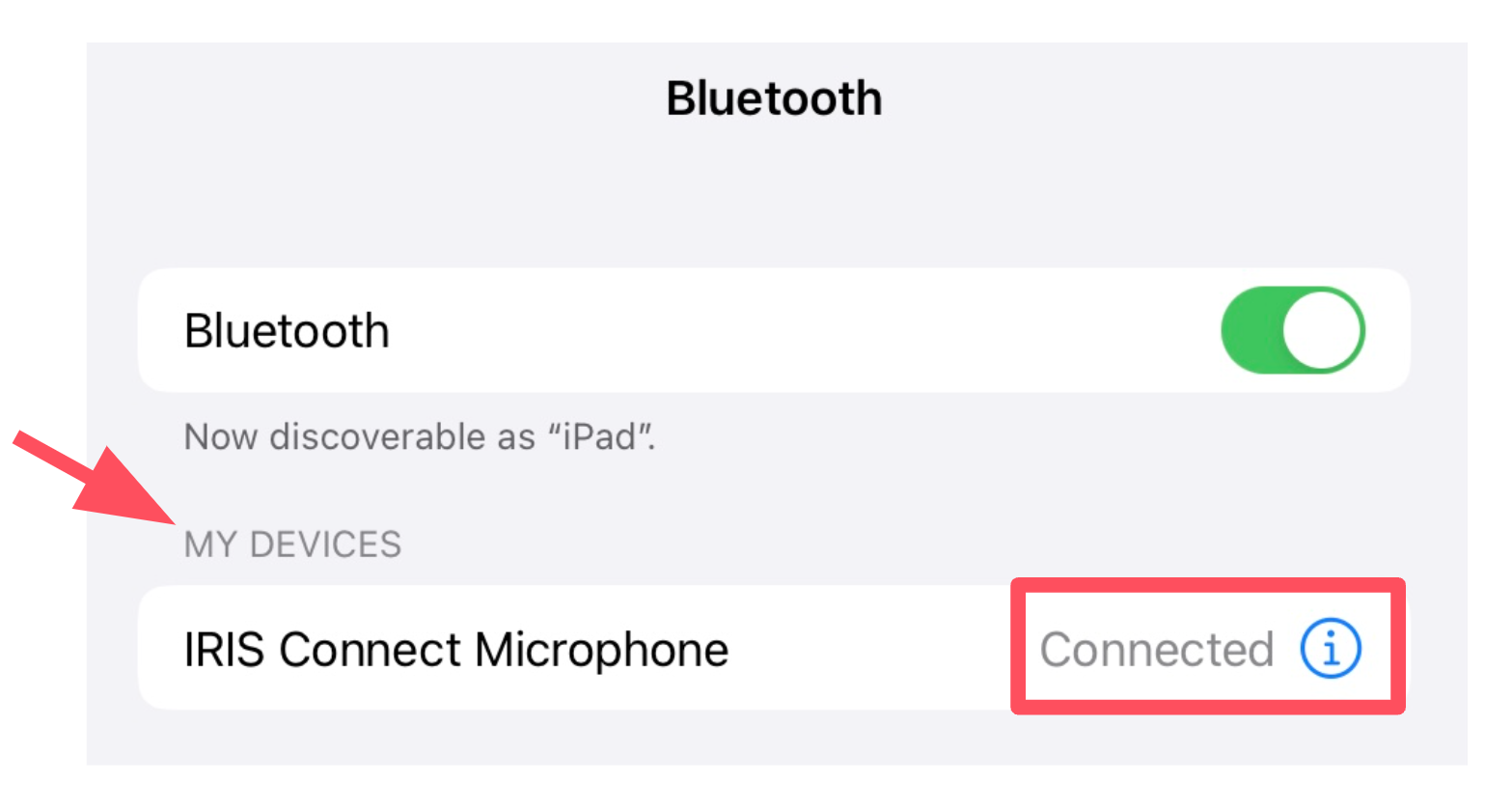
Task: Tap the white knob of the Bluetooth toggle
Action: [x=1322, y=330]
